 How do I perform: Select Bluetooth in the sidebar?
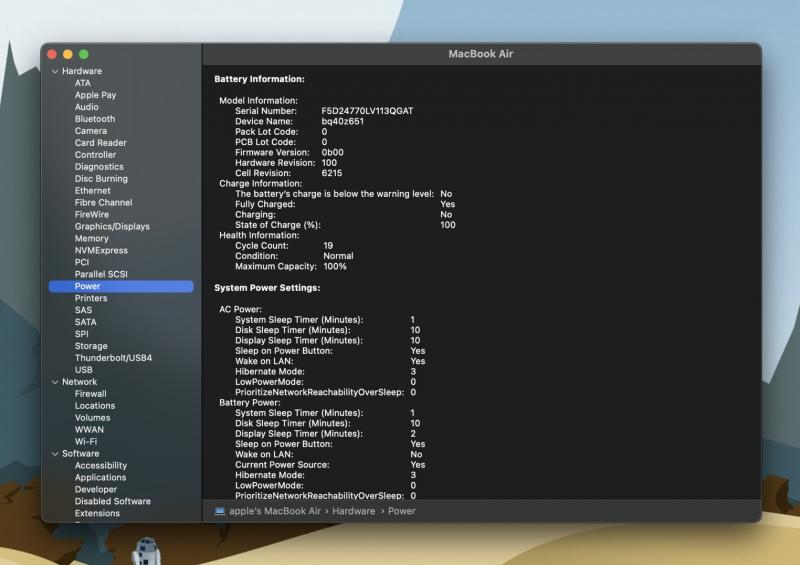(95, 119)
